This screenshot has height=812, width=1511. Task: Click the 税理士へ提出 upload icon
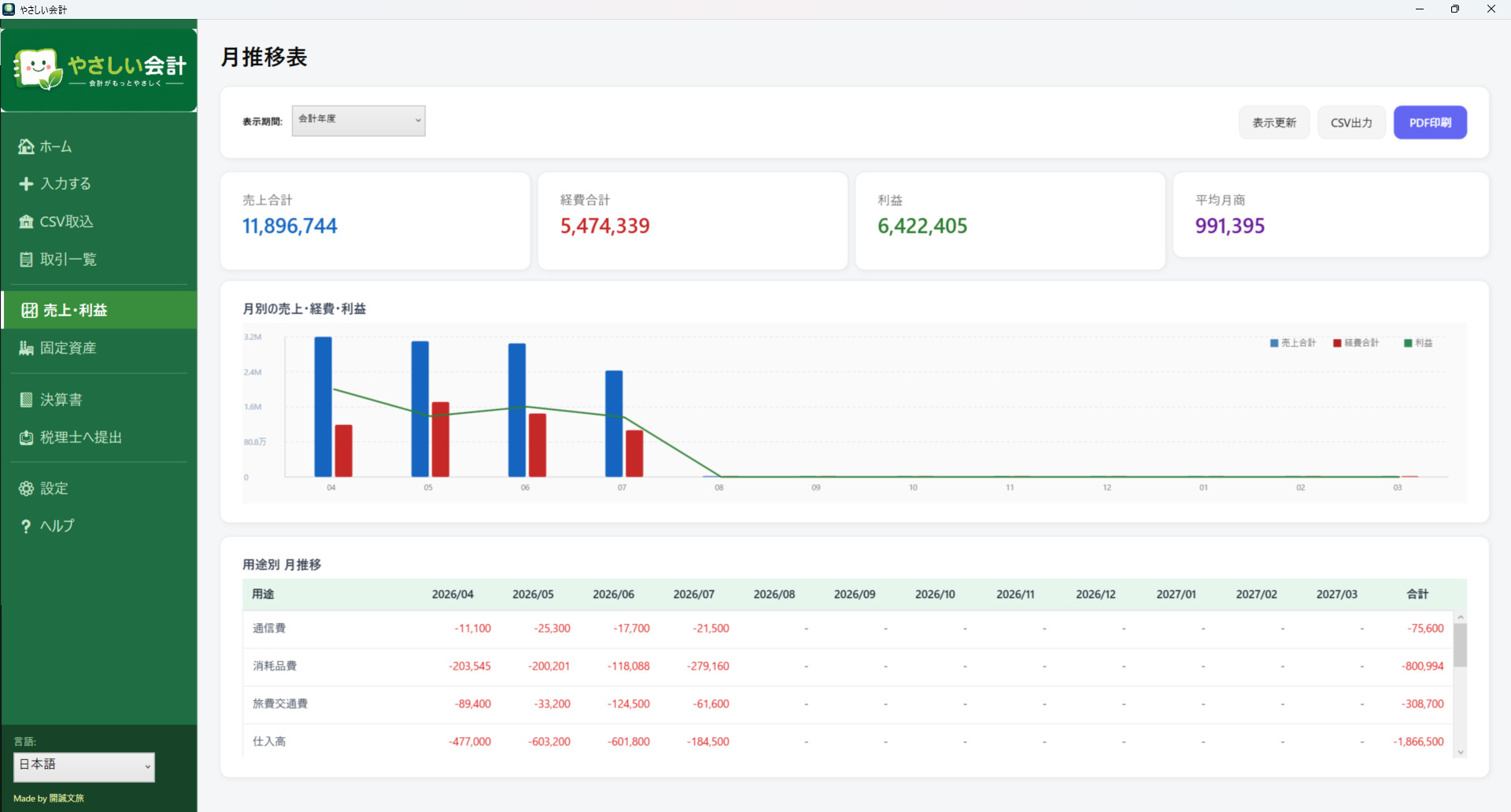point(26,437)
